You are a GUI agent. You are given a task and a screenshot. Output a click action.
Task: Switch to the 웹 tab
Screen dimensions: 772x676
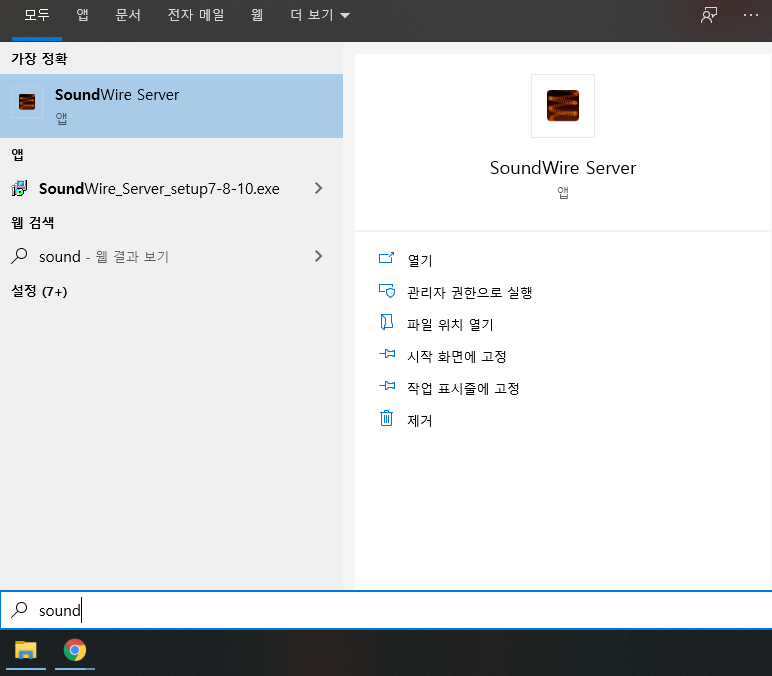[x=257, y=15]
